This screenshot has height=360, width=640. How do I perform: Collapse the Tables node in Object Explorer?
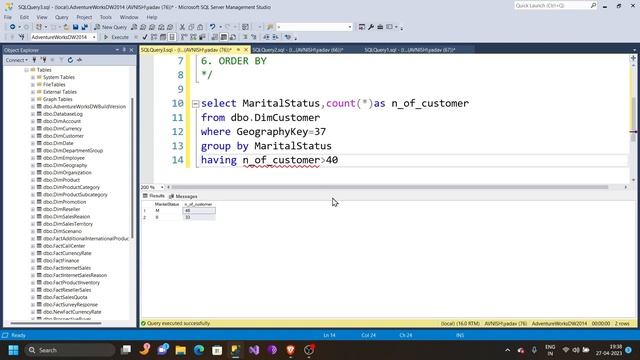point(27,70)
